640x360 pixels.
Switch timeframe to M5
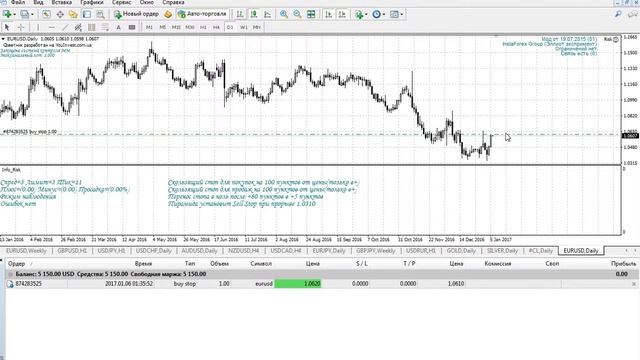pos(162,27)
